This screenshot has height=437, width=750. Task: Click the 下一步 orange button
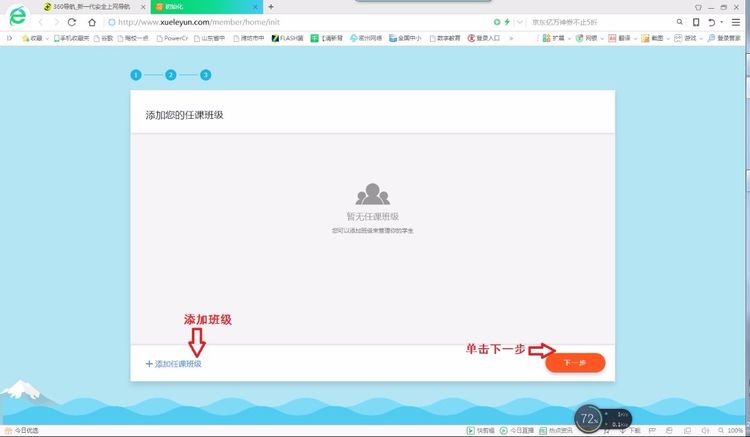point(575,362)
